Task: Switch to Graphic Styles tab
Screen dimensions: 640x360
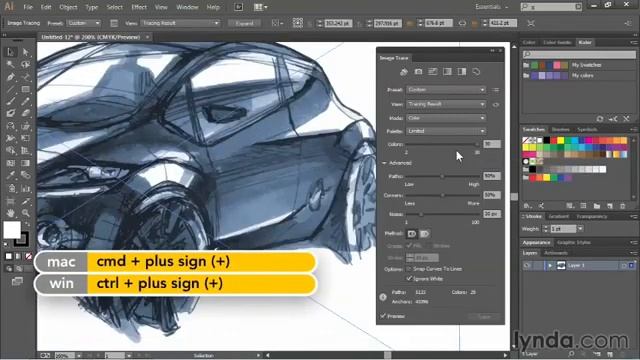Action: click(574, 242)
